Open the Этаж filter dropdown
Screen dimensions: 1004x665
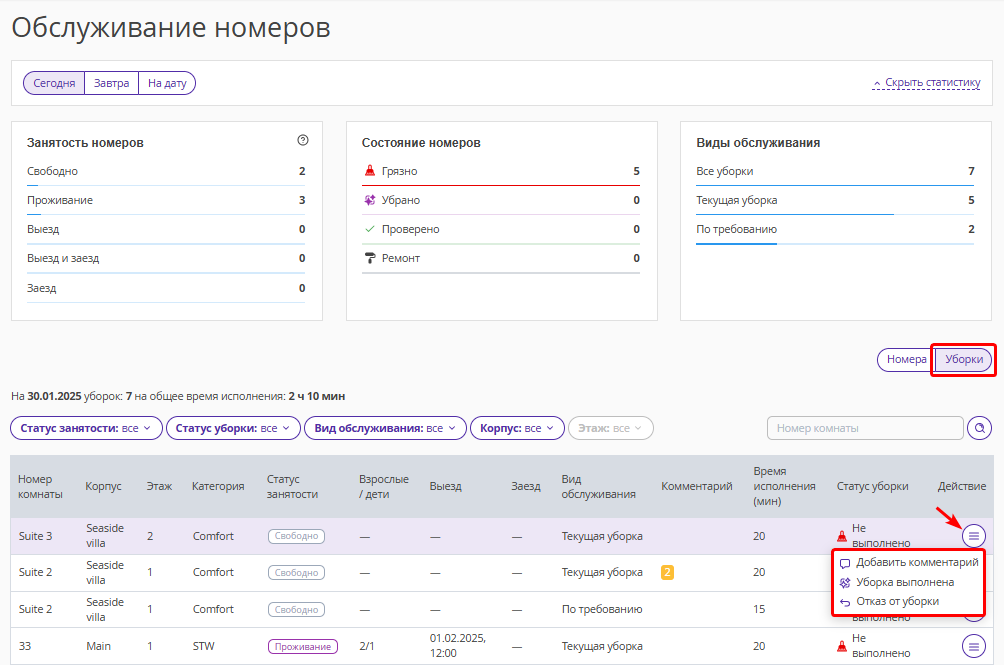[610, 428]
